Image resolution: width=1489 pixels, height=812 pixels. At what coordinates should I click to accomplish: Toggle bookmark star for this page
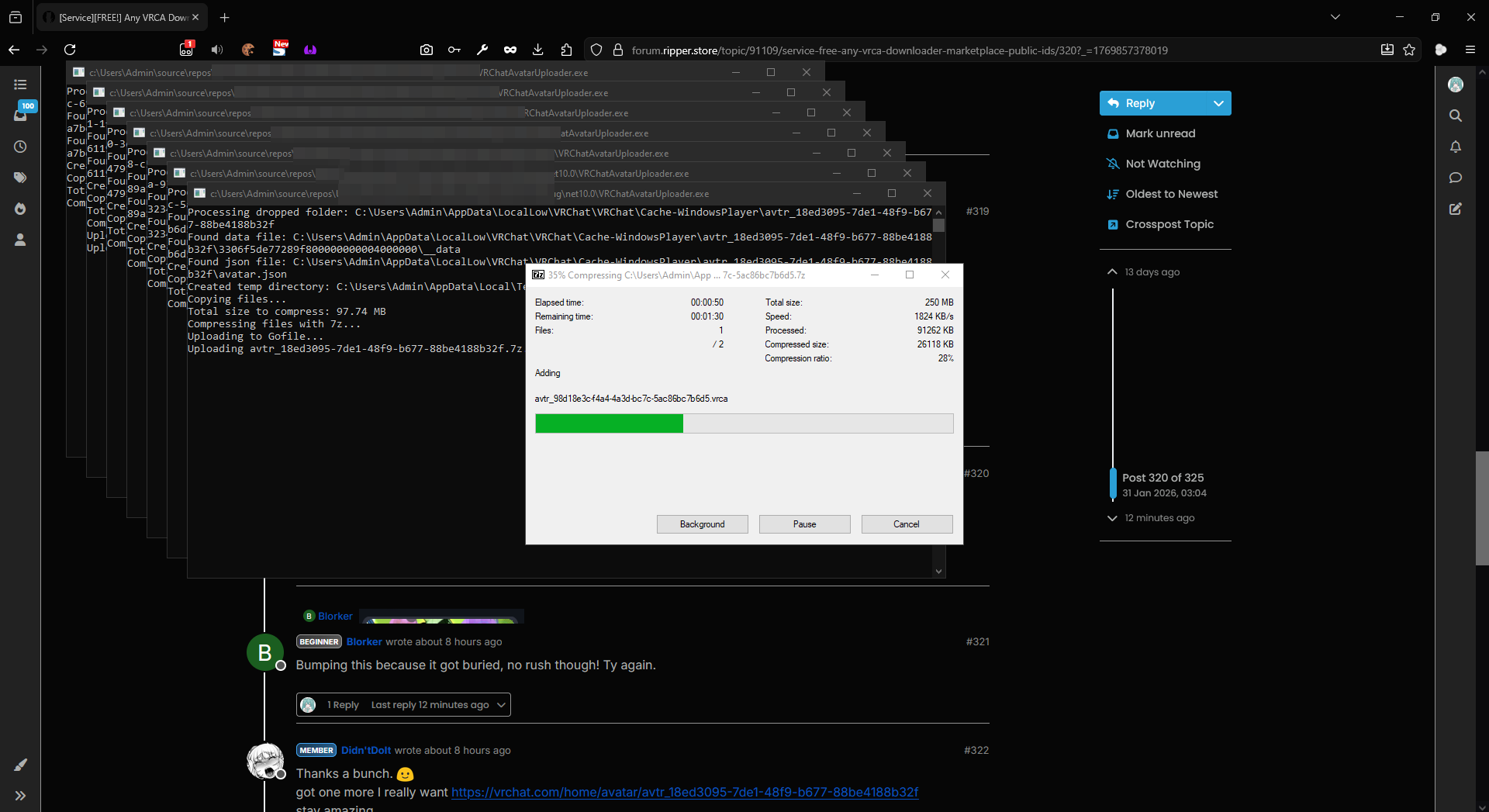point(1409,50)
